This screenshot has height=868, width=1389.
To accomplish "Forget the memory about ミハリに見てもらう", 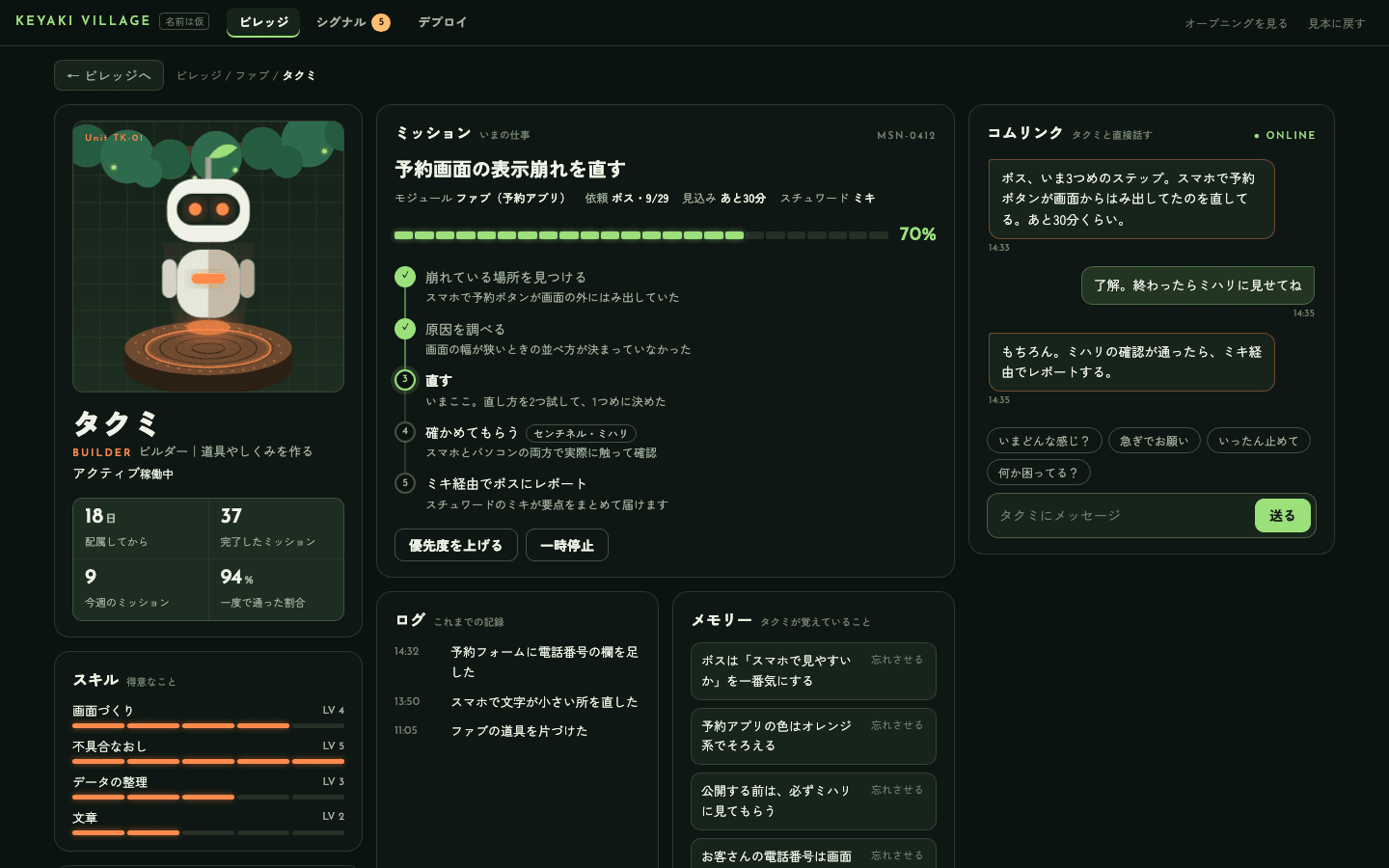I will click(897, 790).
